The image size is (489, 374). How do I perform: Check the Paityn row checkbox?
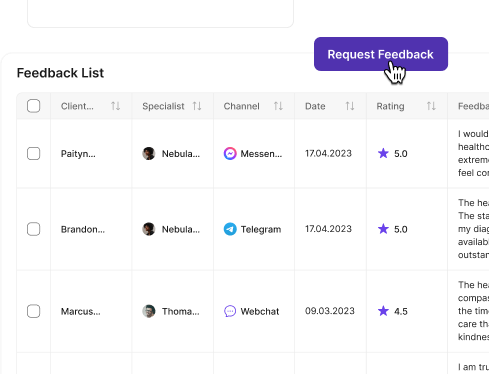34,154
